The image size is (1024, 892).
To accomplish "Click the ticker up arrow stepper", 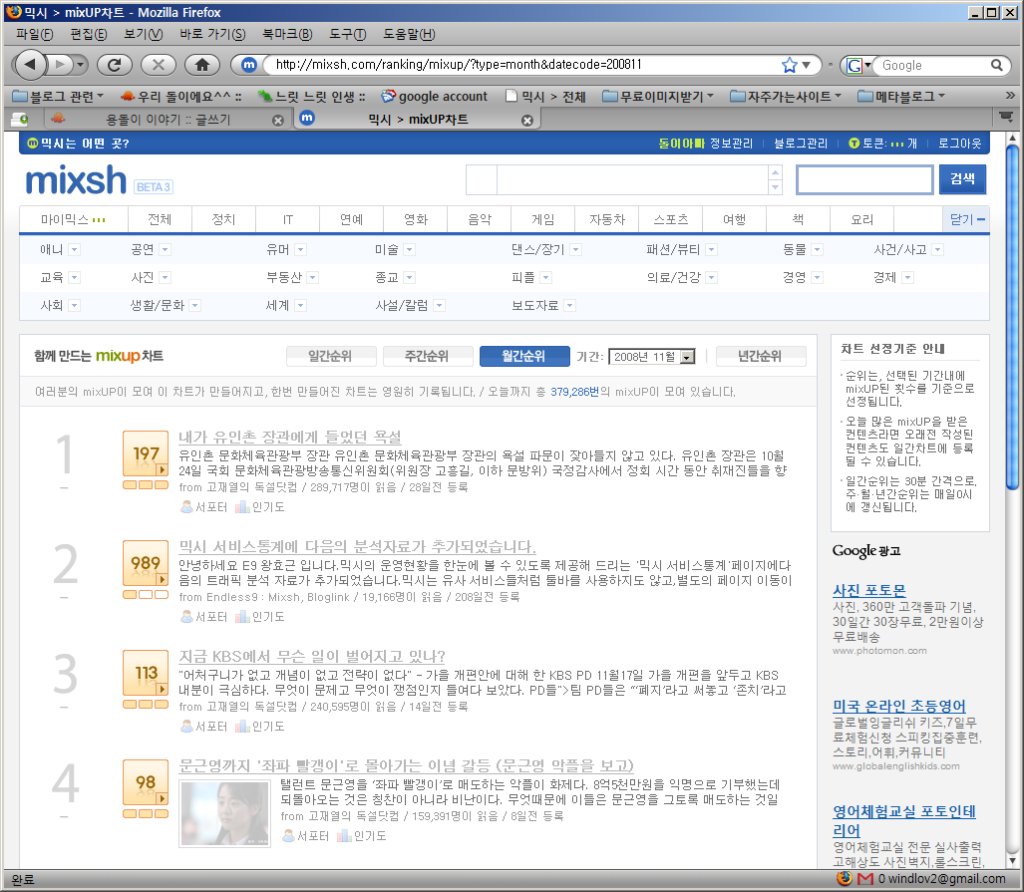I will (x=775, y=172).
